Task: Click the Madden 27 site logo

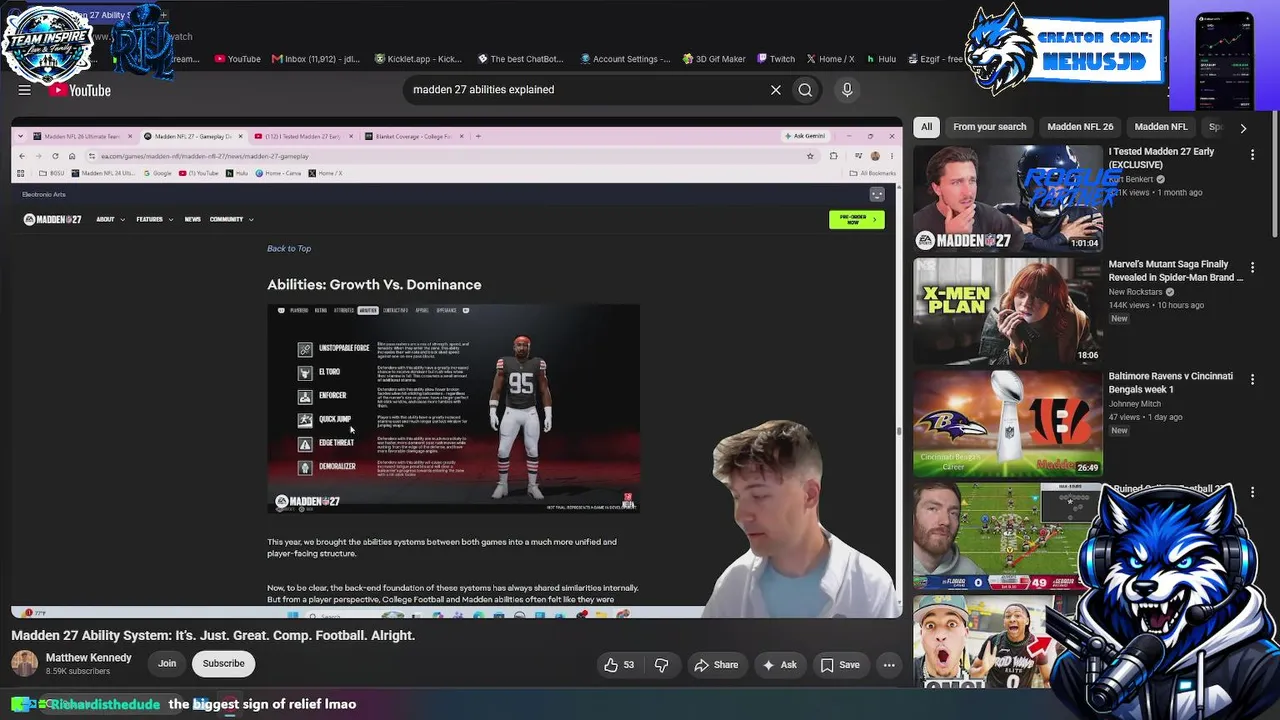Action: [x=53, y=219]
